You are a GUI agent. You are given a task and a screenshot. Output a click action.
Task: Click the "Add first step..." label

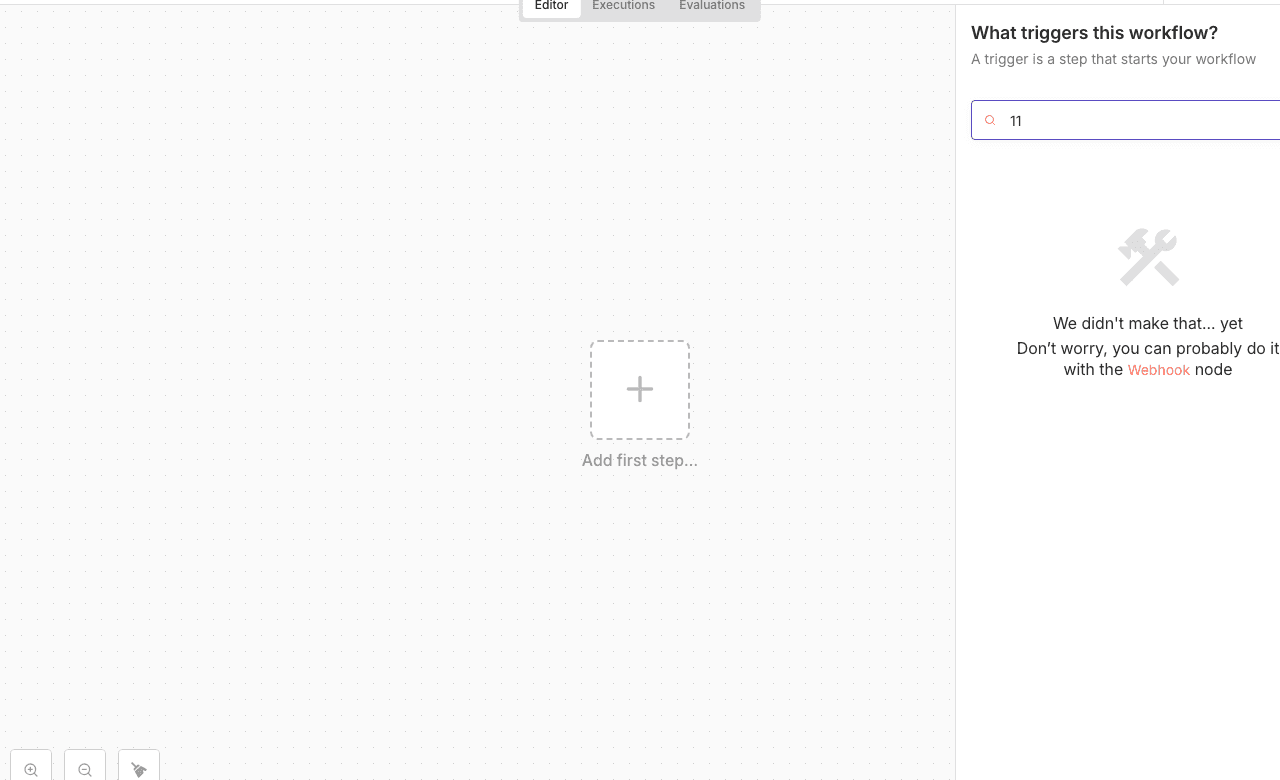point(640,461)
